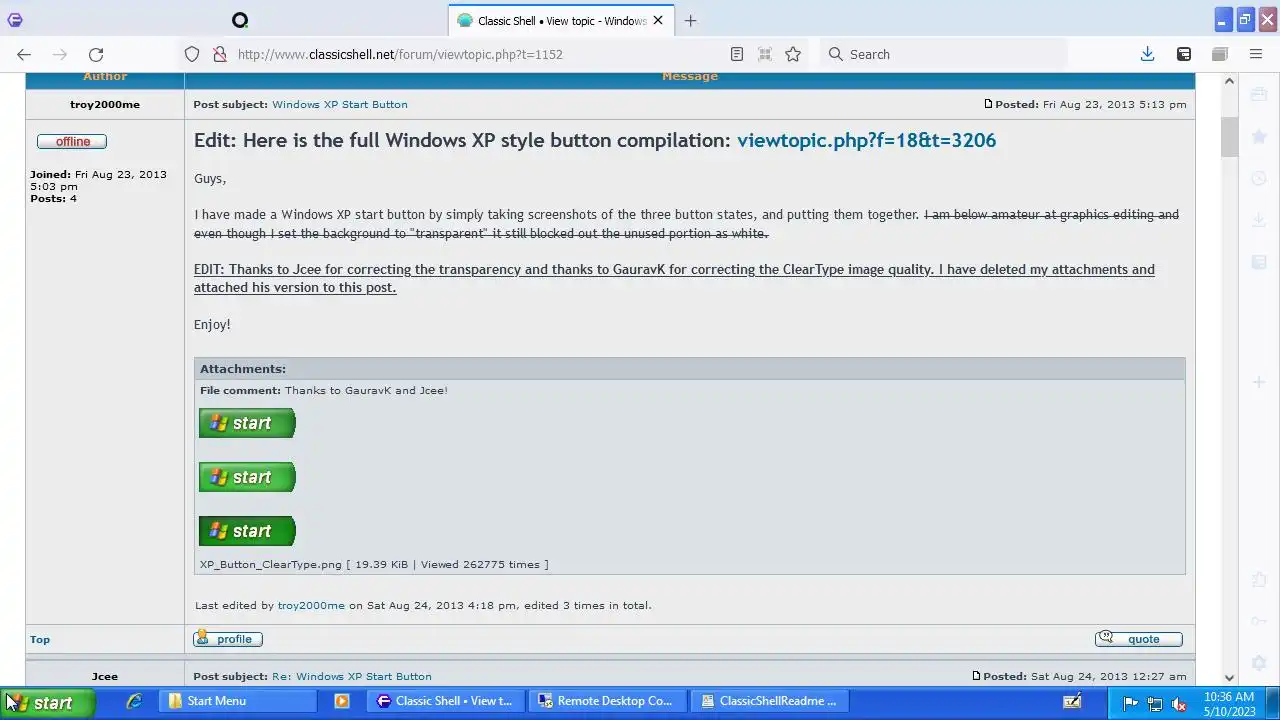The width and height of the screenshot is (1280, 720).
Task: Click the insecure connection lock icon
Action: [x=219, y=54]
